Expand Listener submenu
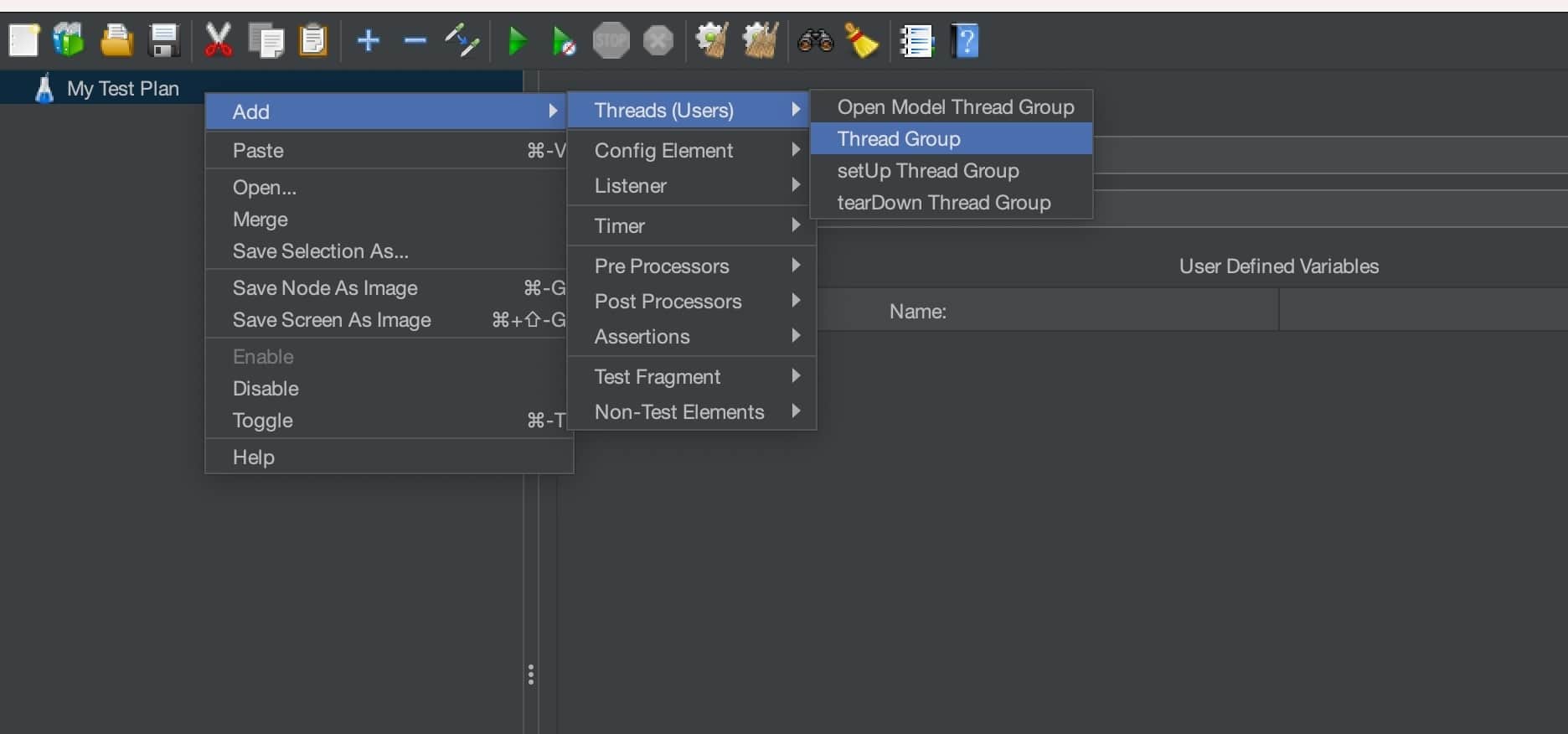This screenshot has height=734, width=1568. (x=692, y=186)
